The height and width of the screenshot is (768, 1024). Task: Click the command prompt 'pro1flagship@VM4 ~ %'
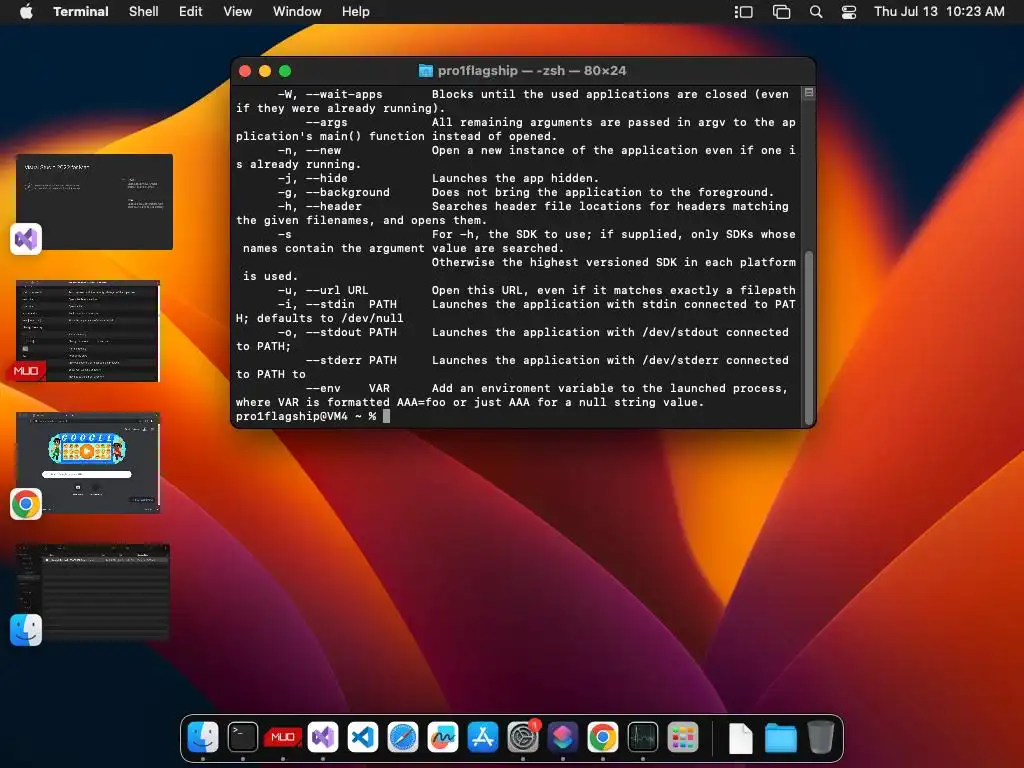(x=306, y=416)
